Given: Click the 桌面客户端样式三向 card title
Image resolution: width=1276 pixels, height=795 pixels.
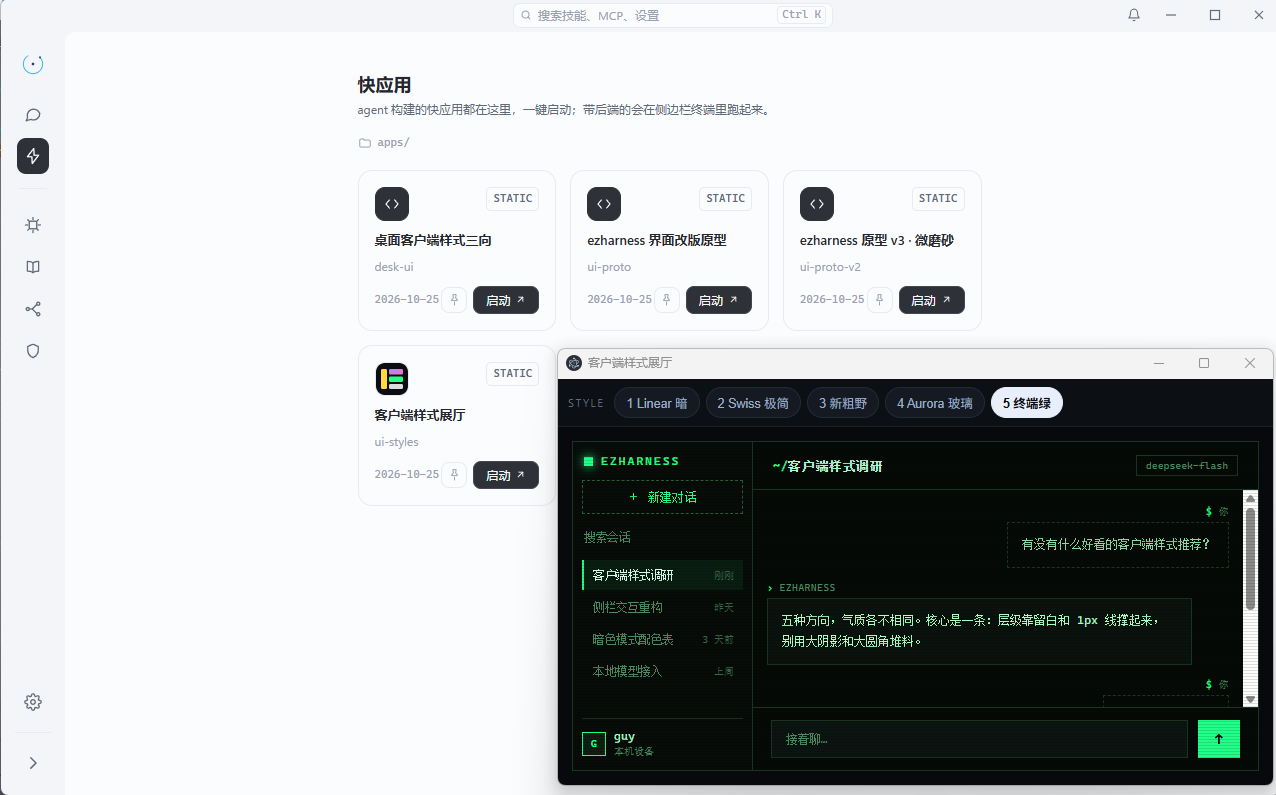Looking at the screenshot, I should tap(433, 240).
